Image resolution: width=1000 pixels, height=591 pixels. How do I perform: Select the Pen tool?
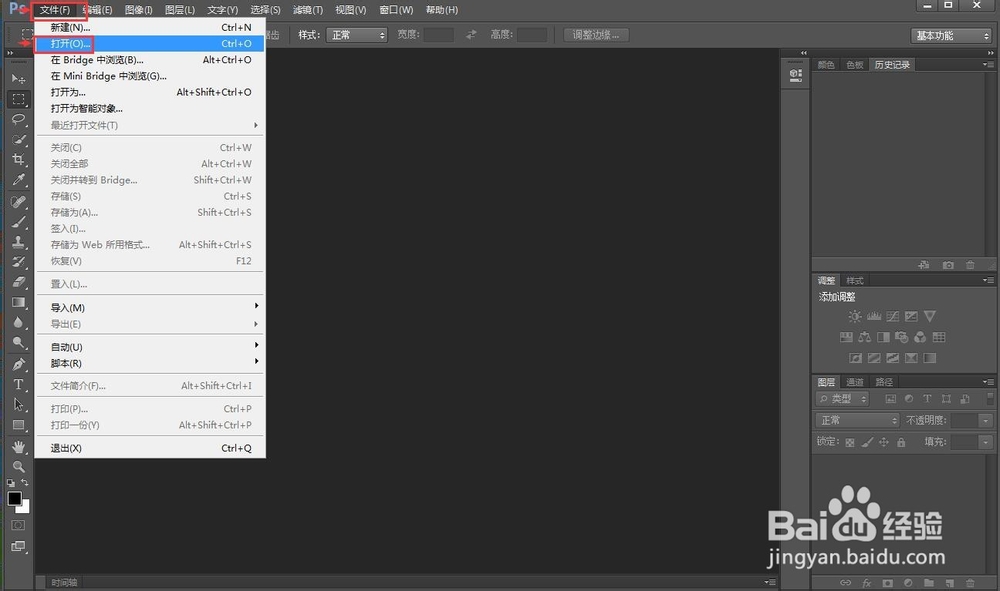click(x=18, y=365)
